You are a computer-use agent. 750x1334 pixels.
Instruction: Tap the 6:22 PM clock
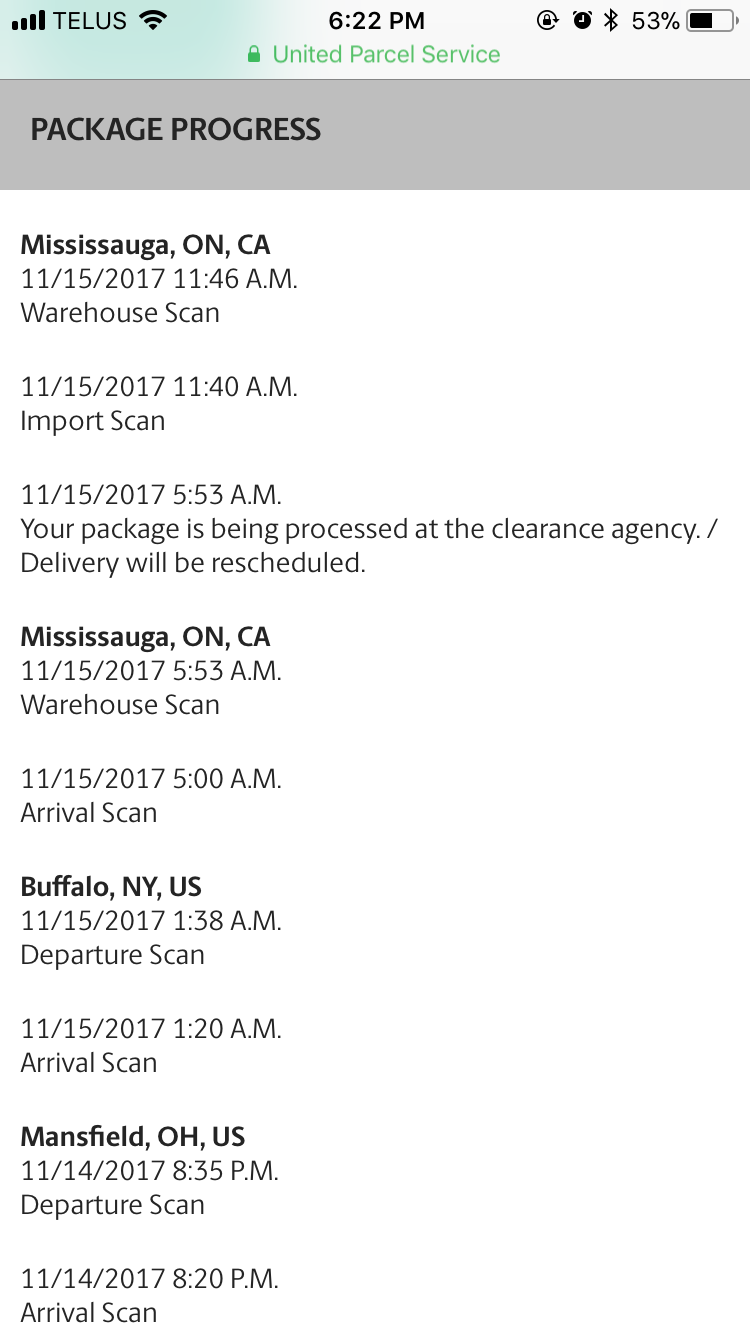[x=377, y=21]
